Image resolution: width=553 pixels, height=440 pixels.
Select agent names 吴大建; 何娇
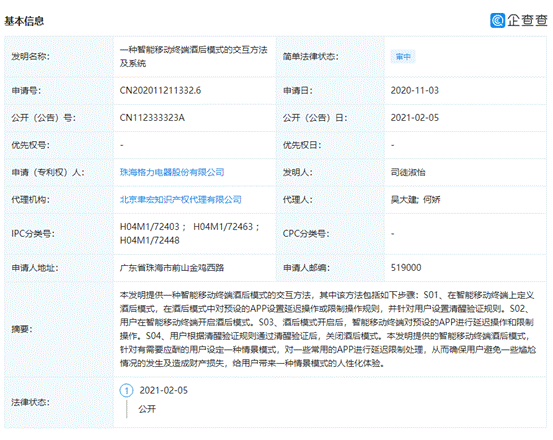click(415, 200)
